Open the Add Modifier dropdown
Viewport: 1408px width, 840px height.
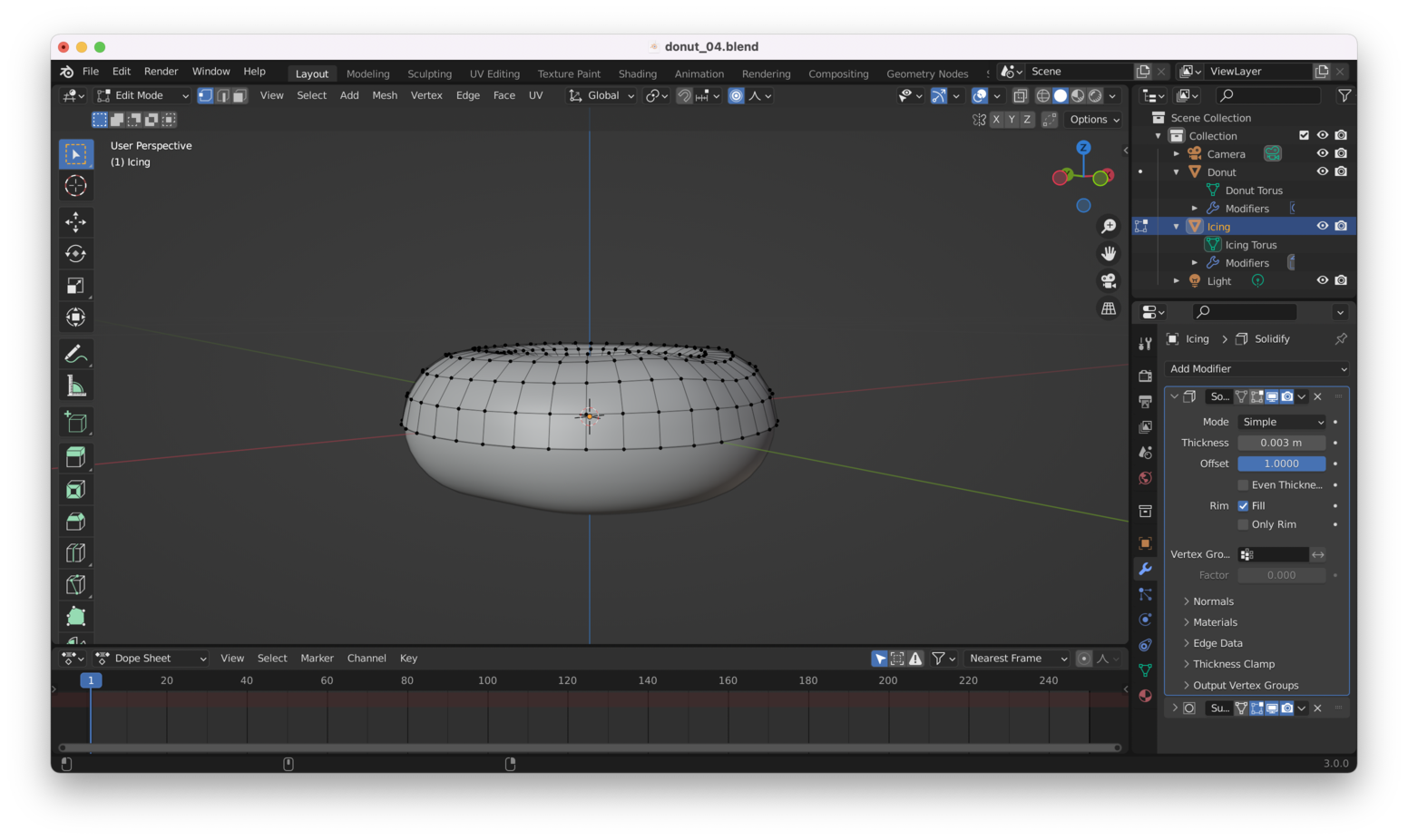point(1257,369)
